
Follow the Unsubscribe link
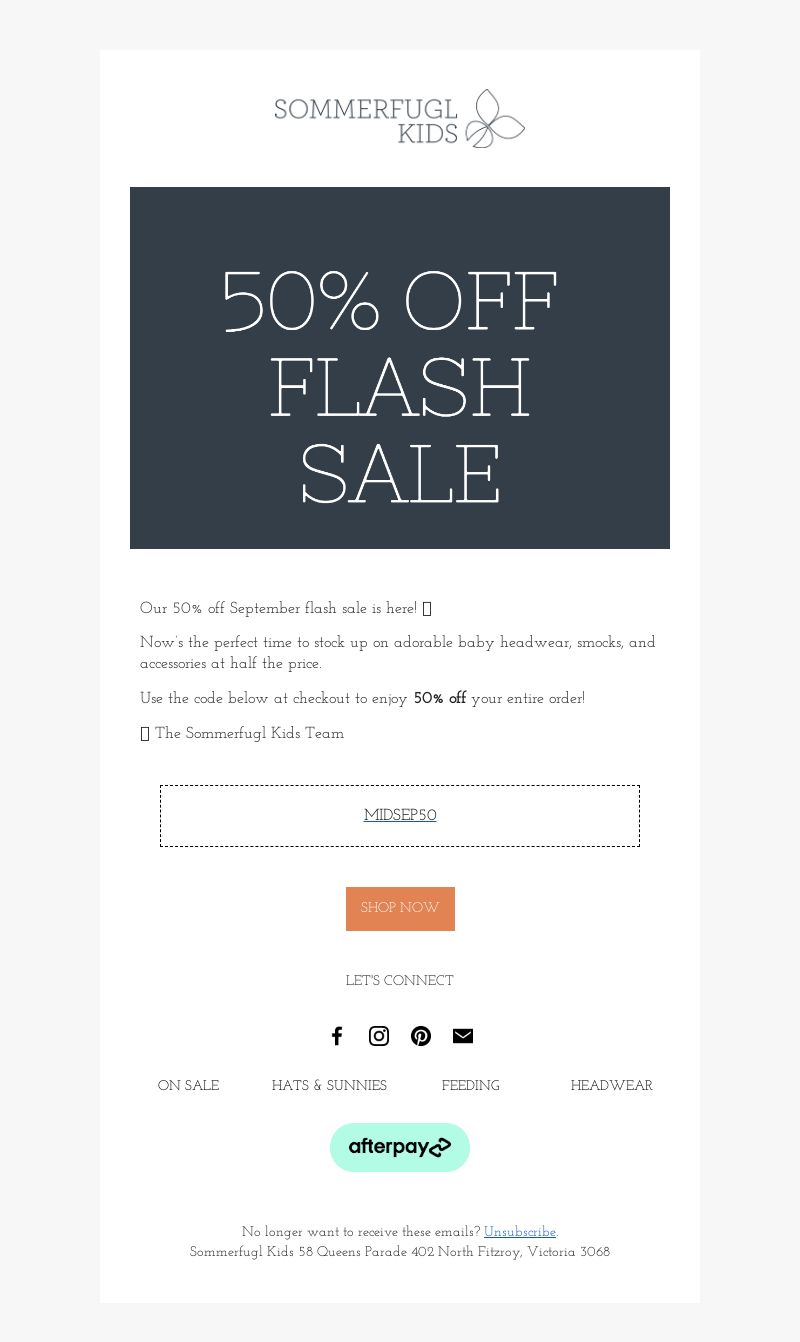(520, 1232)
